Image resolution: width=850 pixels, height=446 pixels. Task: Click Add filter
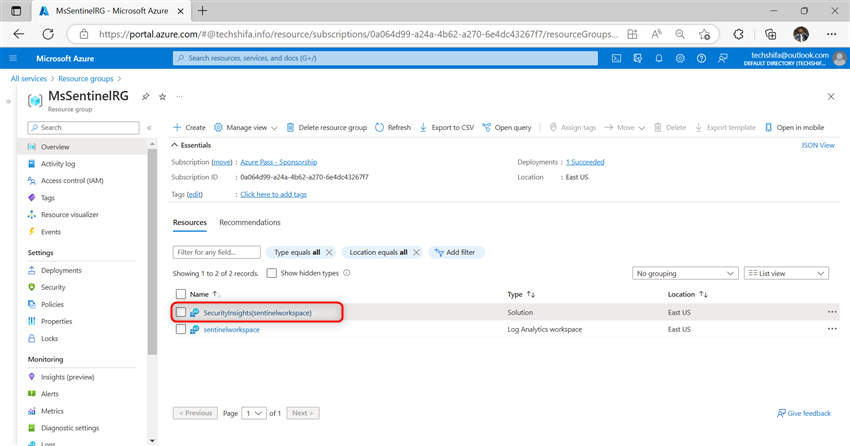[x=456, y=253]
